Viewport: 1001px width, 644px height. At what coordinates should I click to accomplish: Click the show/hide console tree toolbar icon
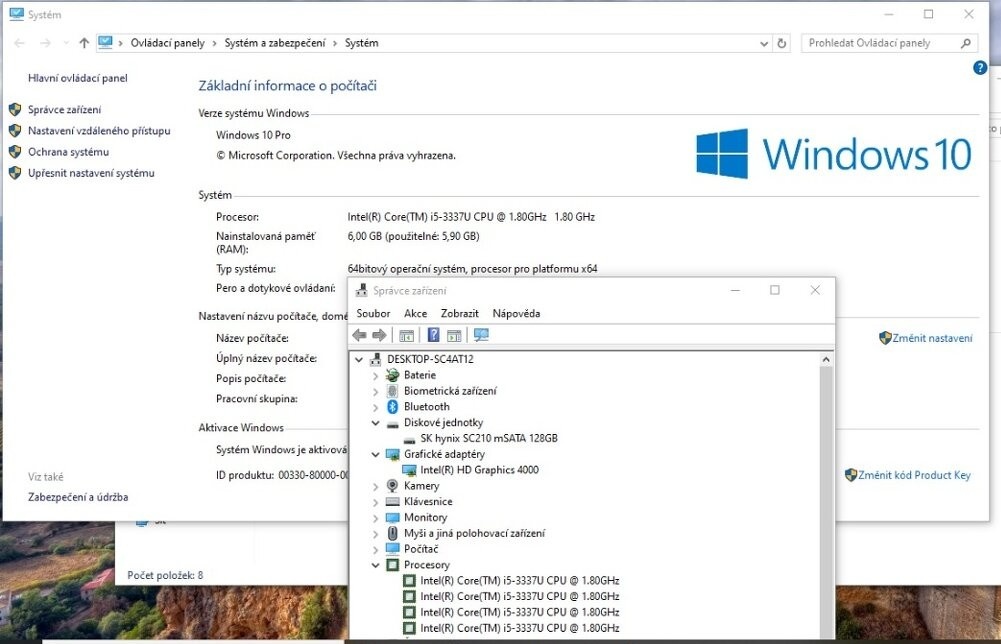(407, 335)
